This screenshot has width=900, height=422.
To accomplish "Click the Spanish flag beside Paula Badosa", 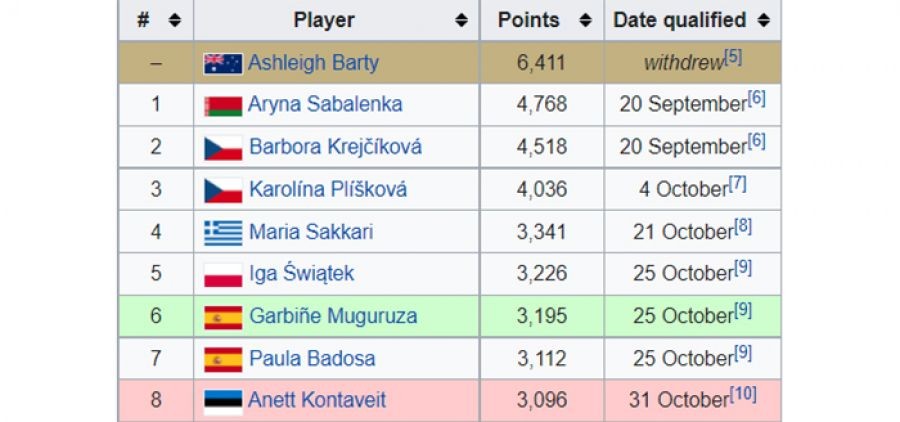I will (x=223, y=359).
